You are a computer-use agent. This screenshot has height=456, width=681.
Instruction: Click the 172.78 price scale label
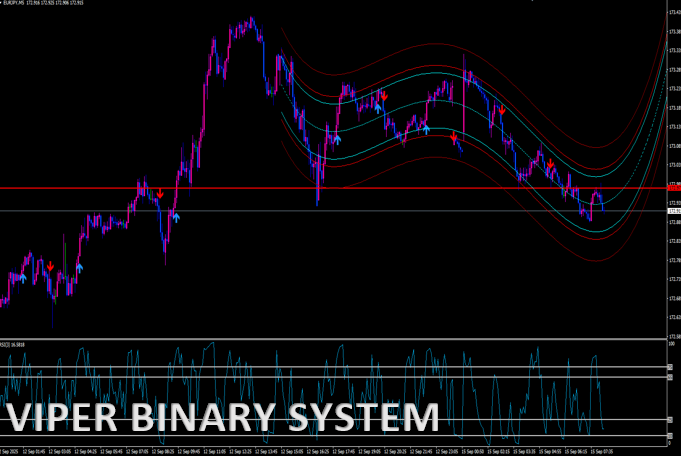[x=675, y=260]
